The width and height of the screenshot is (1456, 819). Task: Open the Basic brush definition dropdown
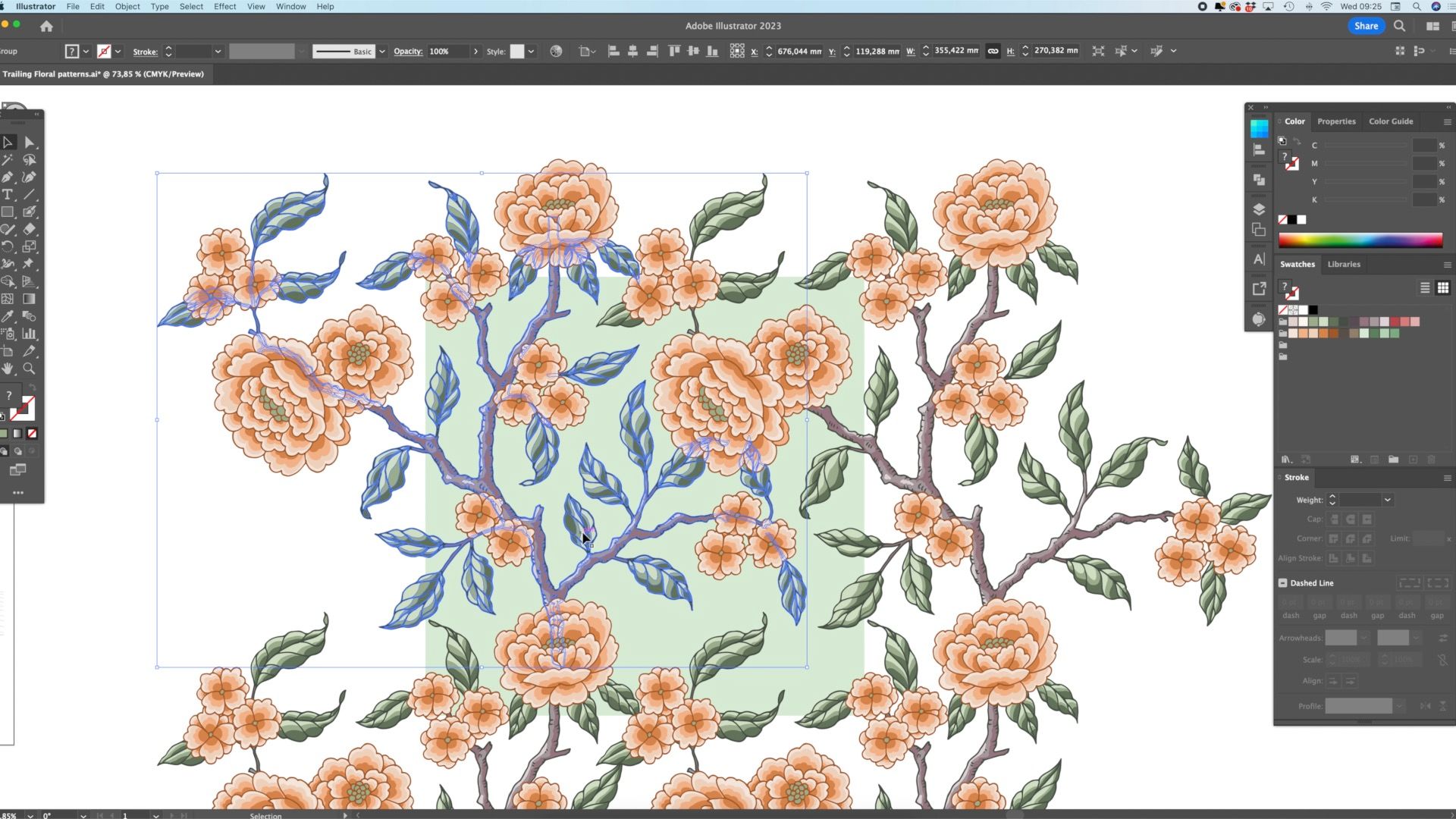[x=381, y=52]
